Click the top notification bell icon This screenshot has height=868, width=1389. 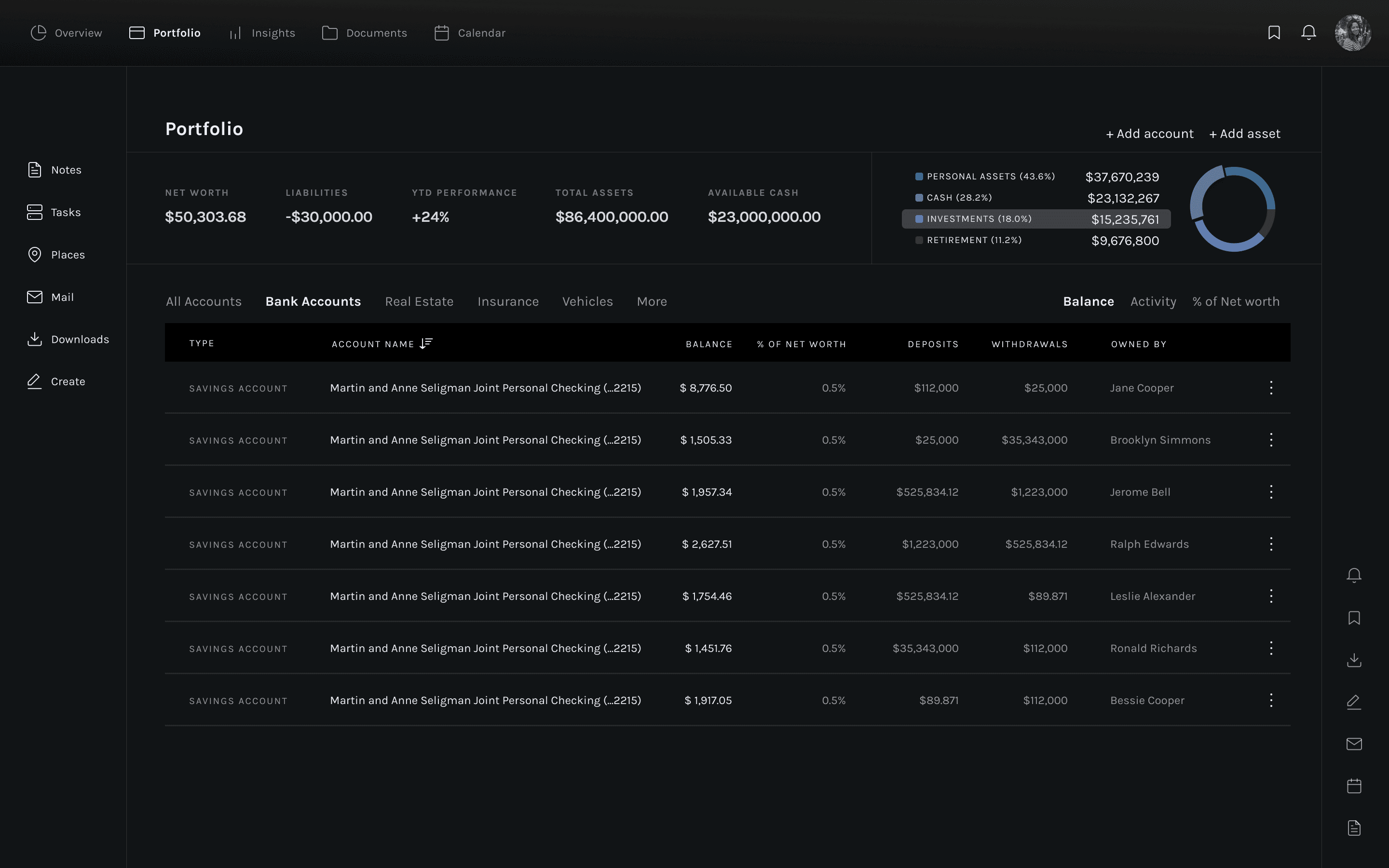[1308, 33]
